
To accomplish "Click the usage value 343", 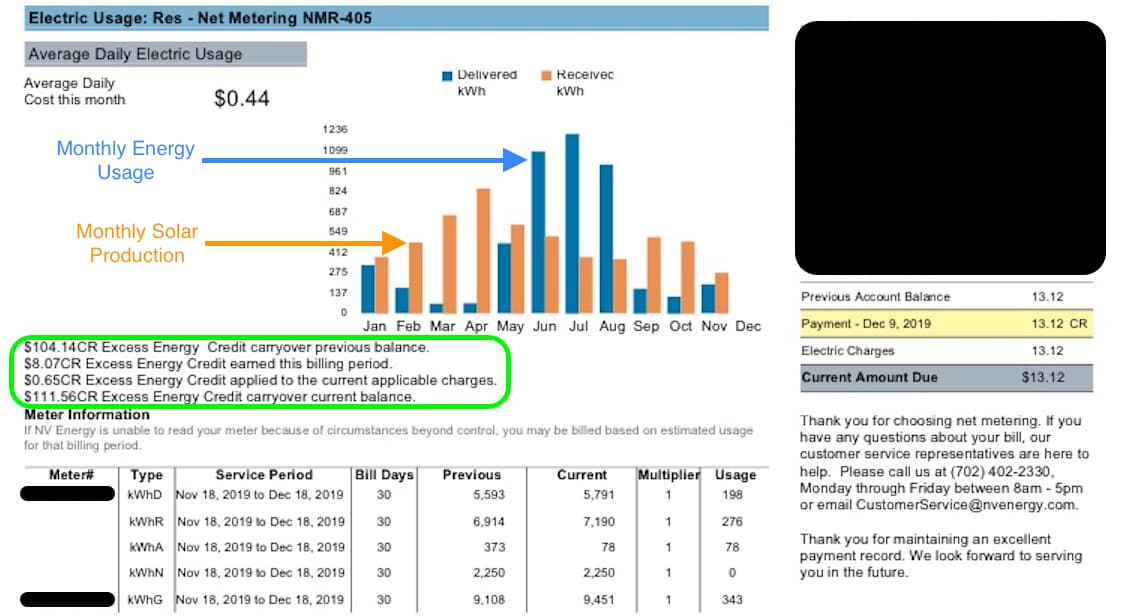I will pyautogui.click(x=732, y=600).
